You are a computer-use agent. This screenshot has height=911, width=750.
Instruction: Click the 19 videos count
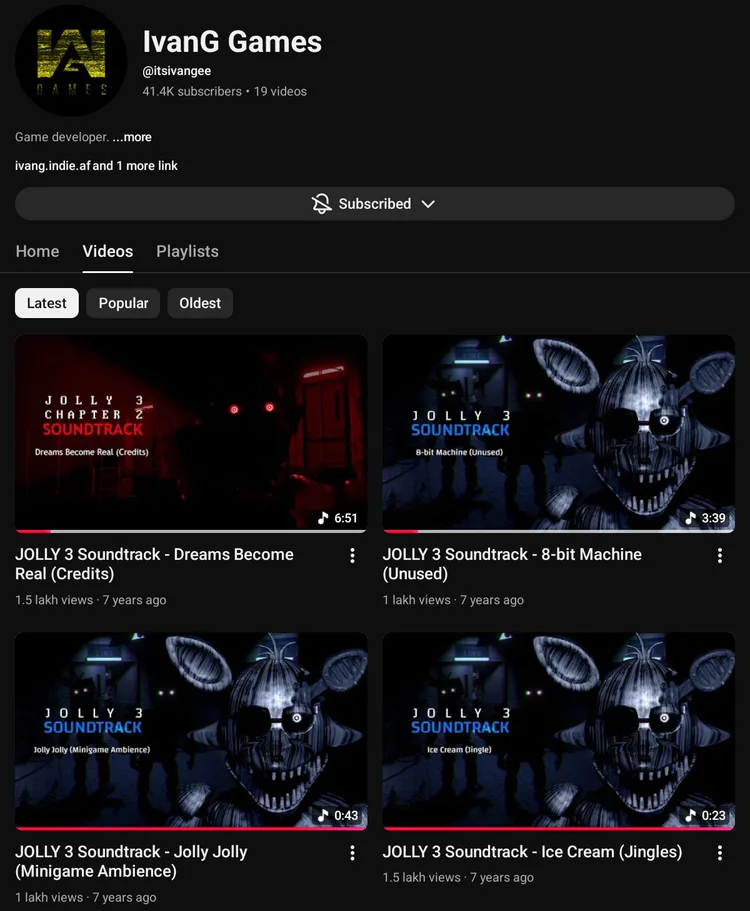pos(280,91)
